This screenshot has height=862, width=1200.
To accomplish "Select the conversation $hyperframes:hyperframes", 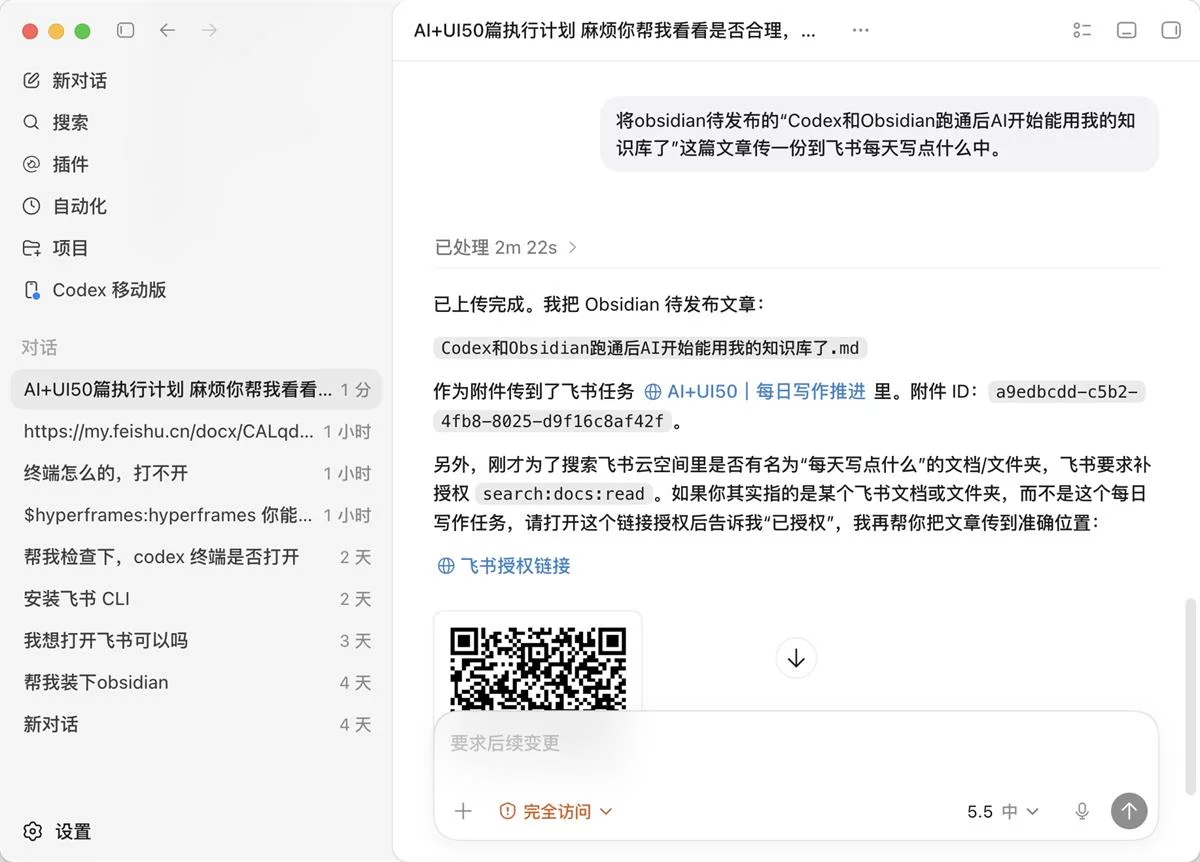I will [x=197, y=515].
